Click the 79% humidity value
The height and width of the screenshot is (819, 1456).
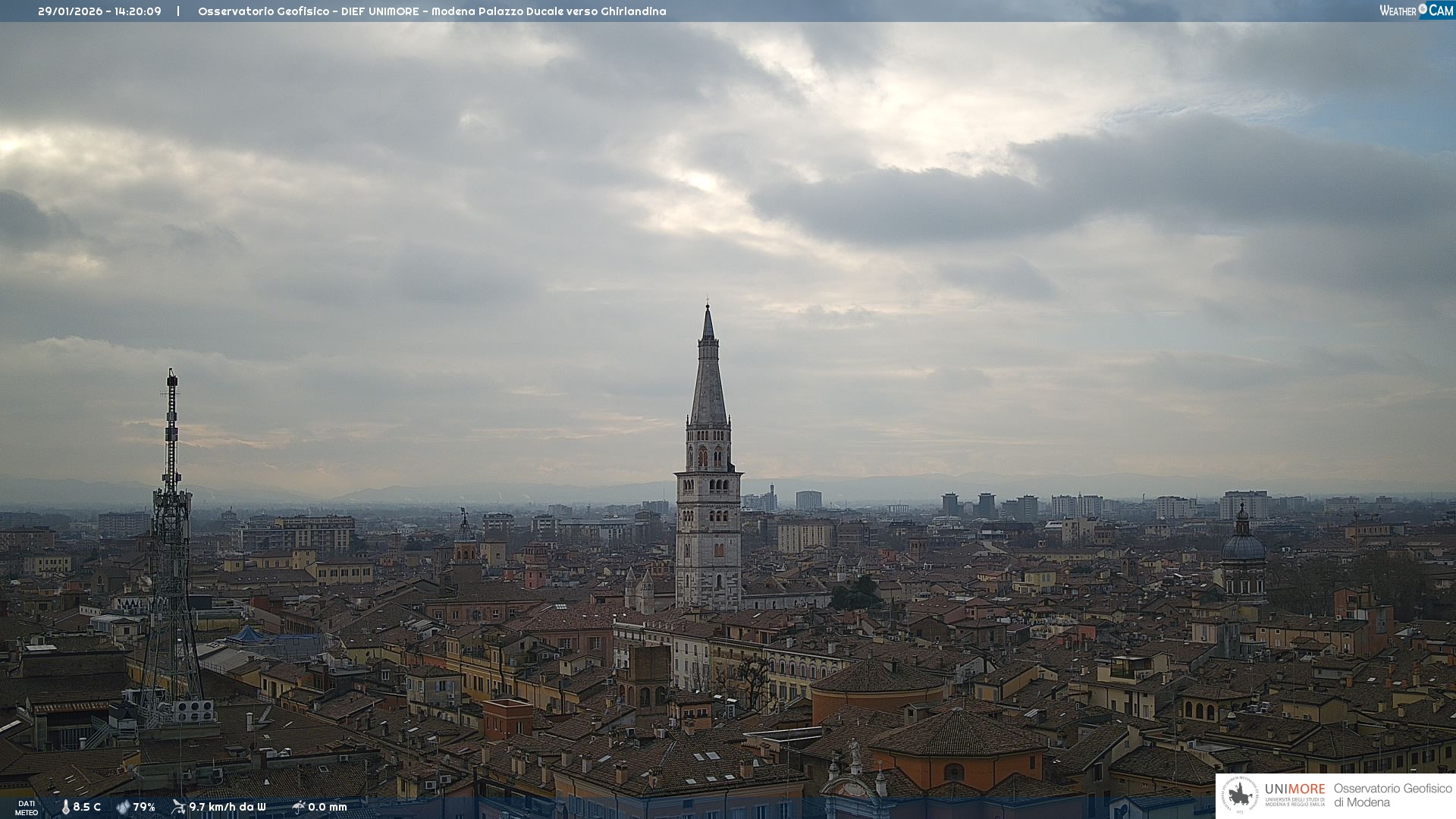(144, 808)
